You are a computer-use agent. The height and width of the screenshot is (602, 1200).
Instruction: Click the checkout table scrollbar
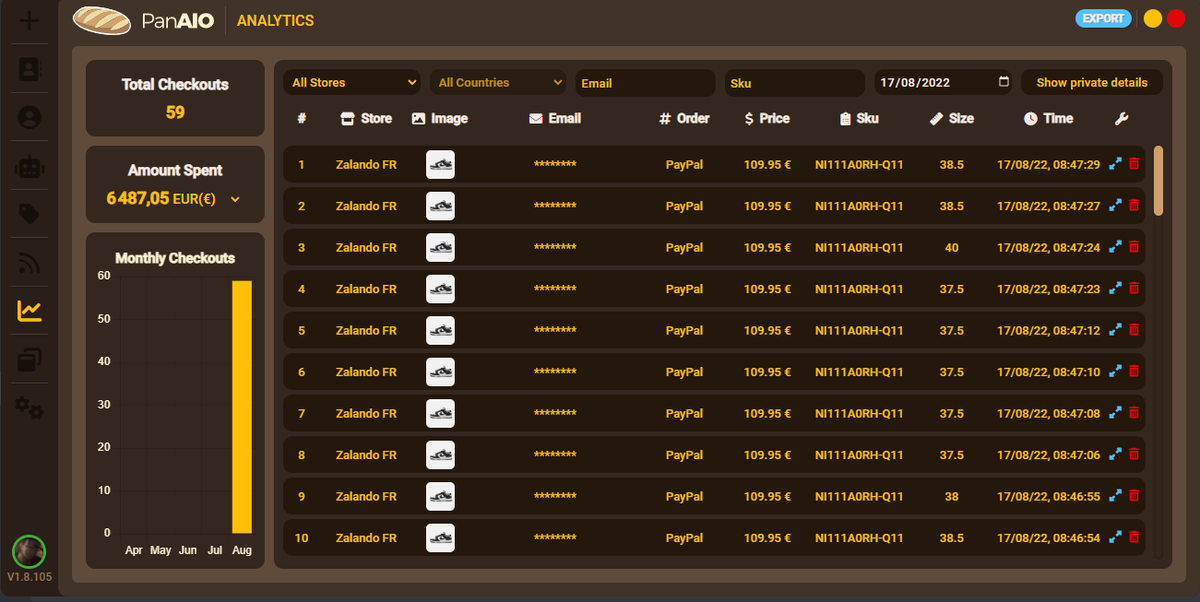(1158, 181)
